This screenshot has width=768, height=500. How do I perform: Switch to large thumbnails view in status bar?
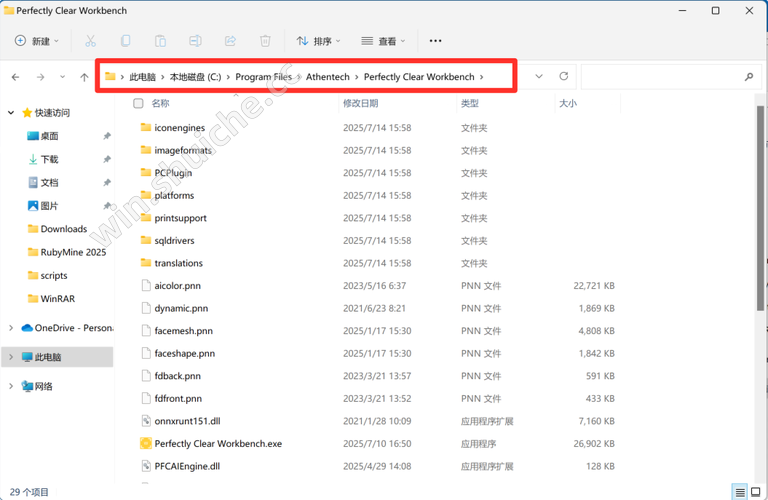pos(756,492)
